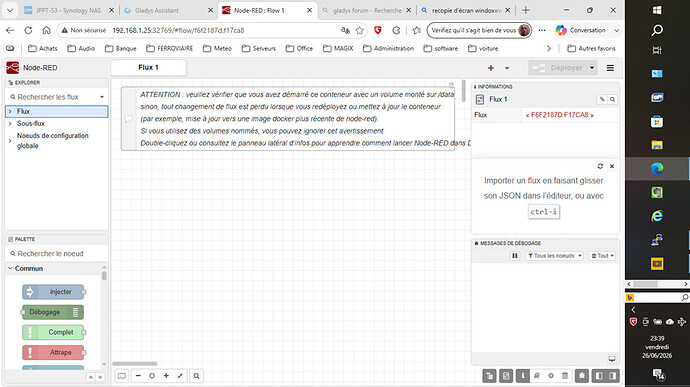Close the import tip box
Screen dimensions: 690x387
coord(612,166)
